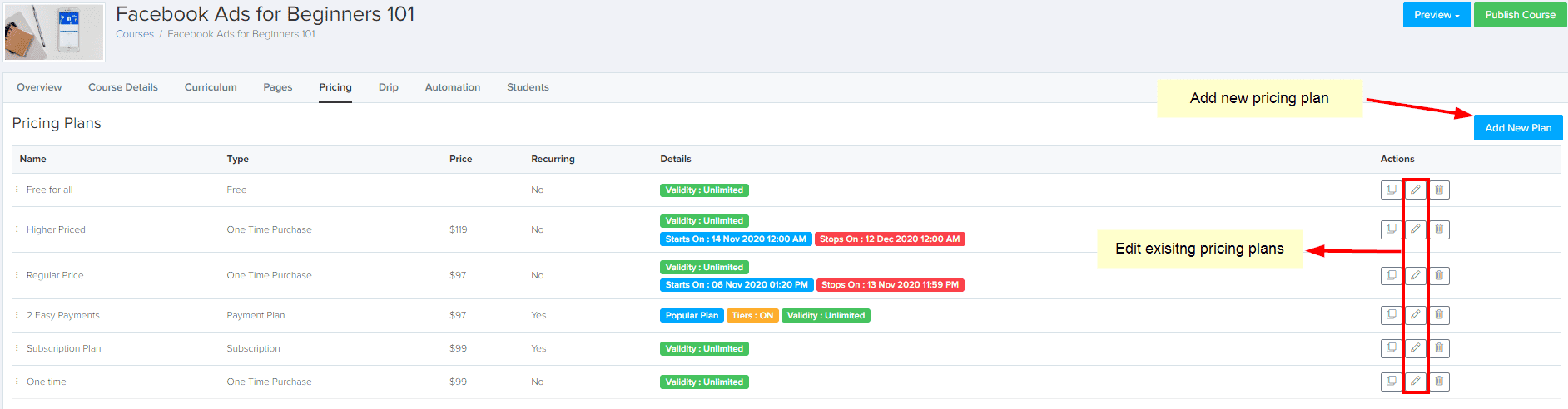Grab the drag handle for Free for all
This screenshot has width=1568, height=409.
click(17, 190)
